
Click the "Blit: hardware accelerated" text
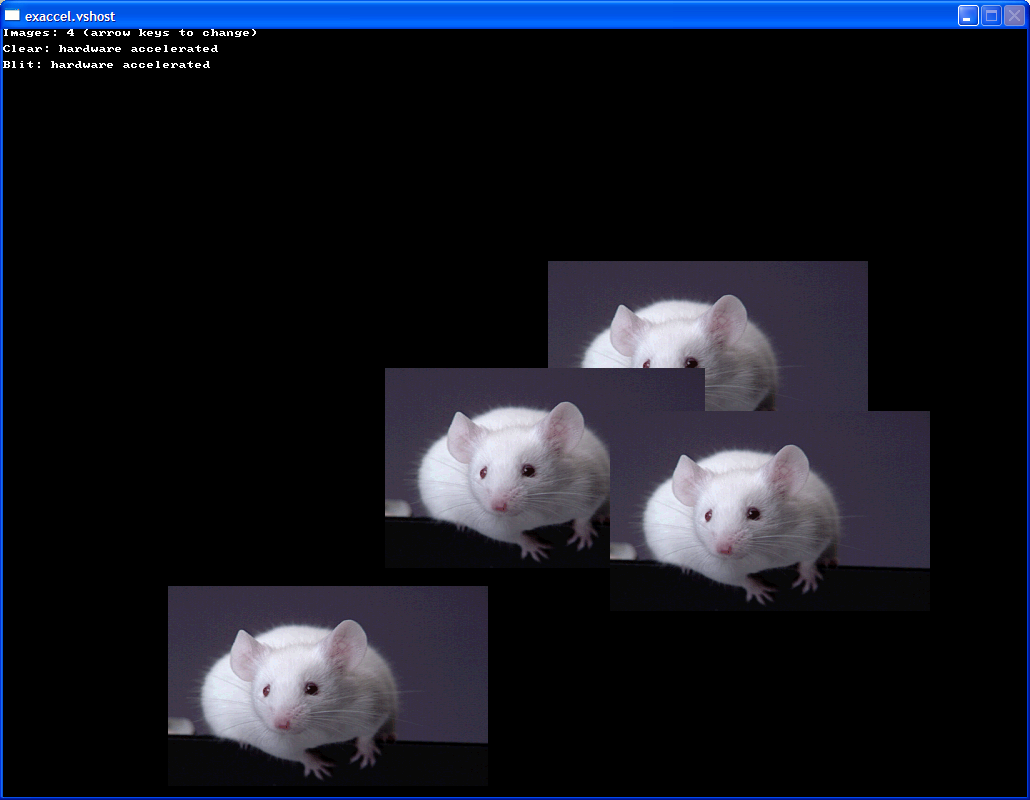point(106,64)
